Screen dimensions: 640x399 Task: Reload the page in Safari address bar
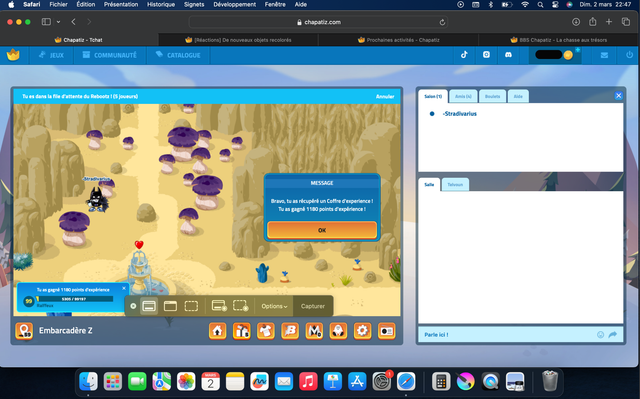click(x=442, y=22)
